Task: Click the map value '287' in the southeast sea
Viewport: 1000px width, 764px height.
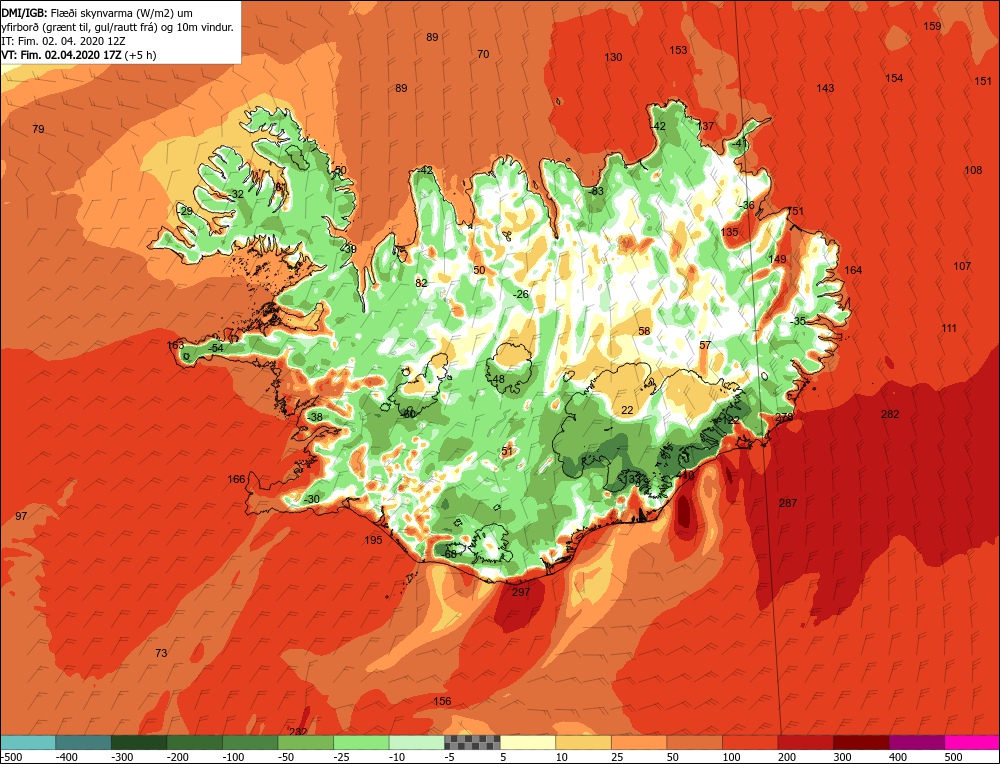Action: [788, 503]
